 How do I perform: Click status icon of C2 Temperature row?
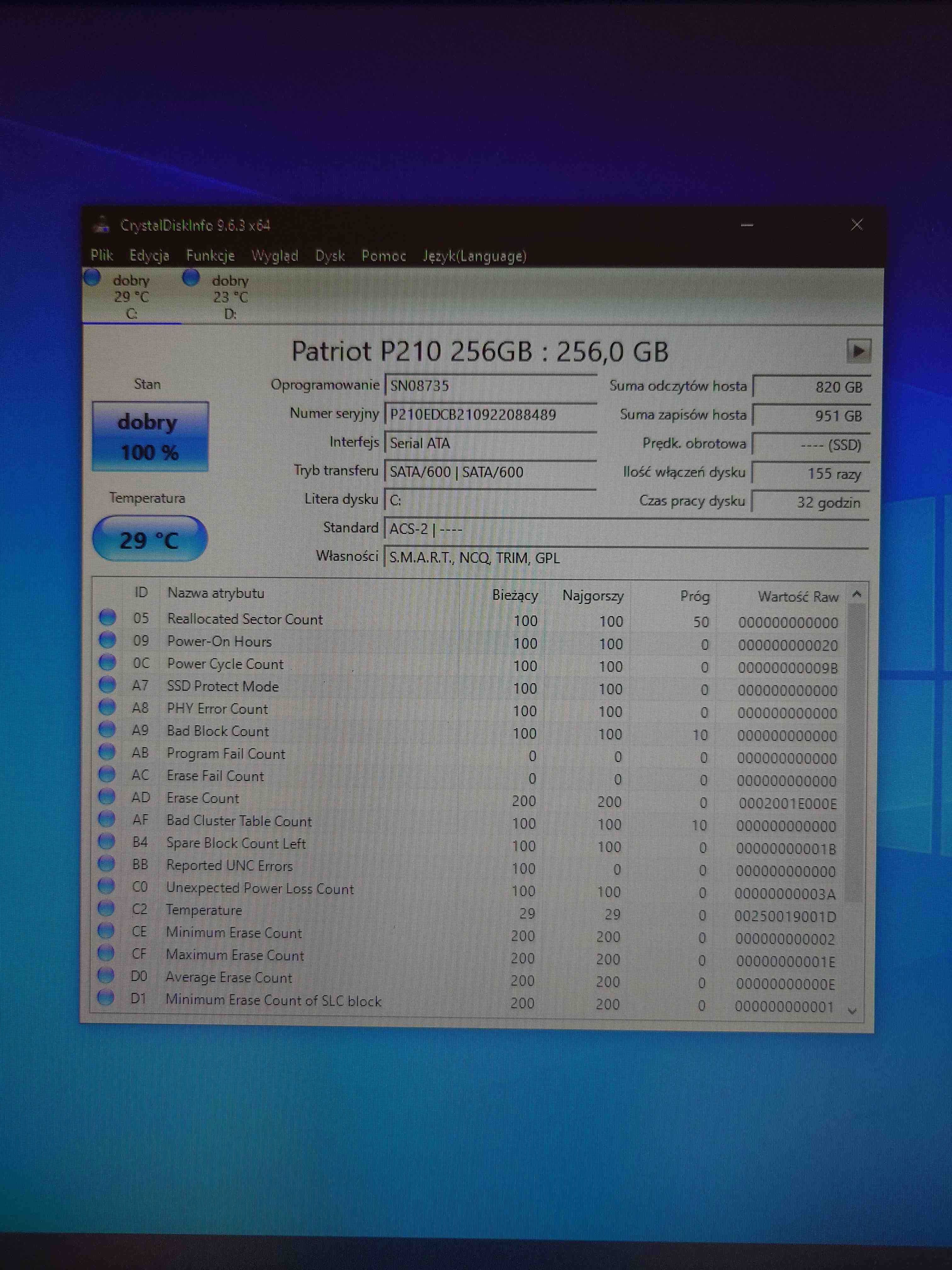pyautogui.click(x=106, y=908)
